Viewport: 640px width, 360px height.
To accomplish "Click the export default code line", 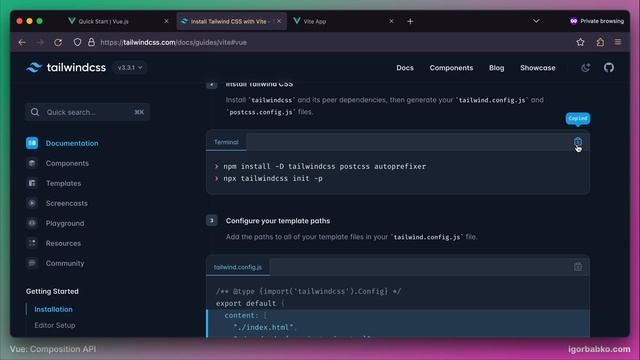I will [x=250, y=303].
